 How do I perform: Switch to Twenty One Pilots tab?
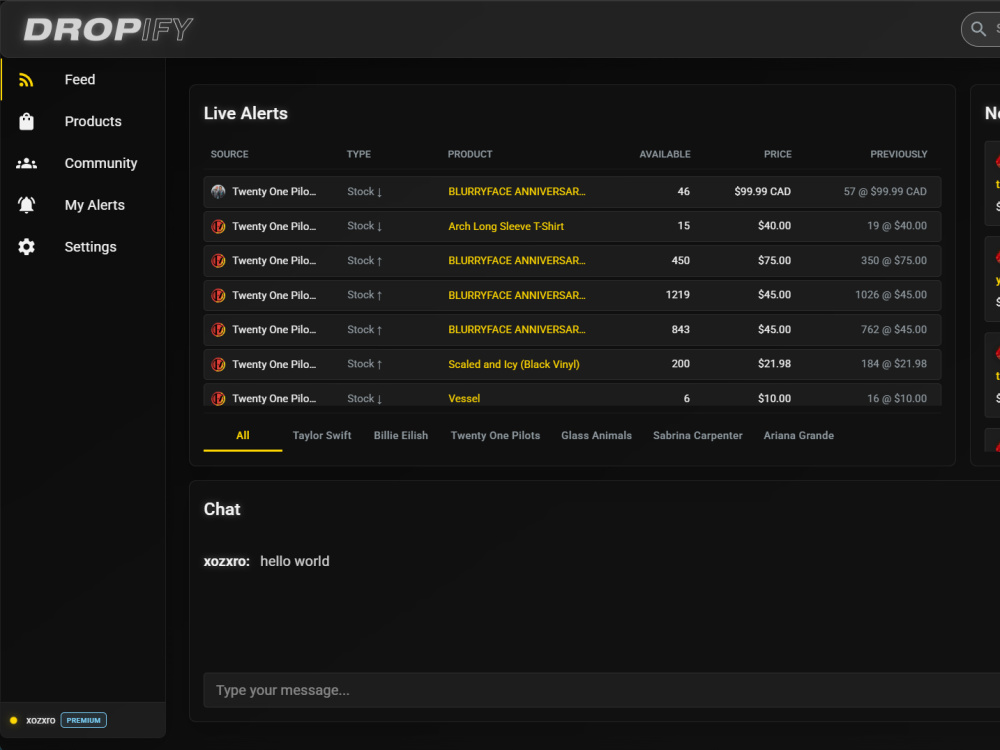[x=495, y=436]
